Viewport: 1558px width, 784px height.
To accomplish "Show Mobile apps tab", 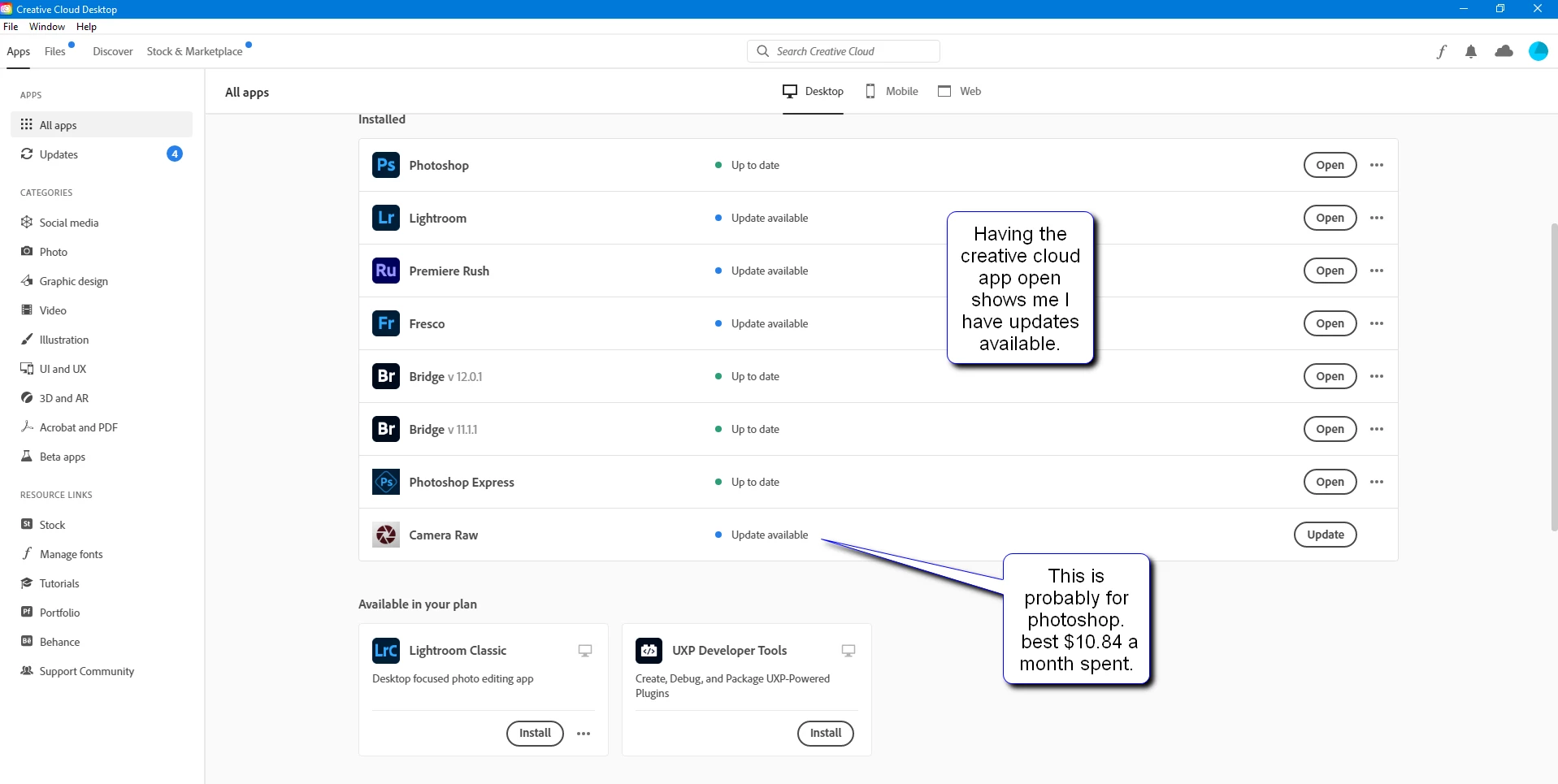I will (x=892, y=91).
